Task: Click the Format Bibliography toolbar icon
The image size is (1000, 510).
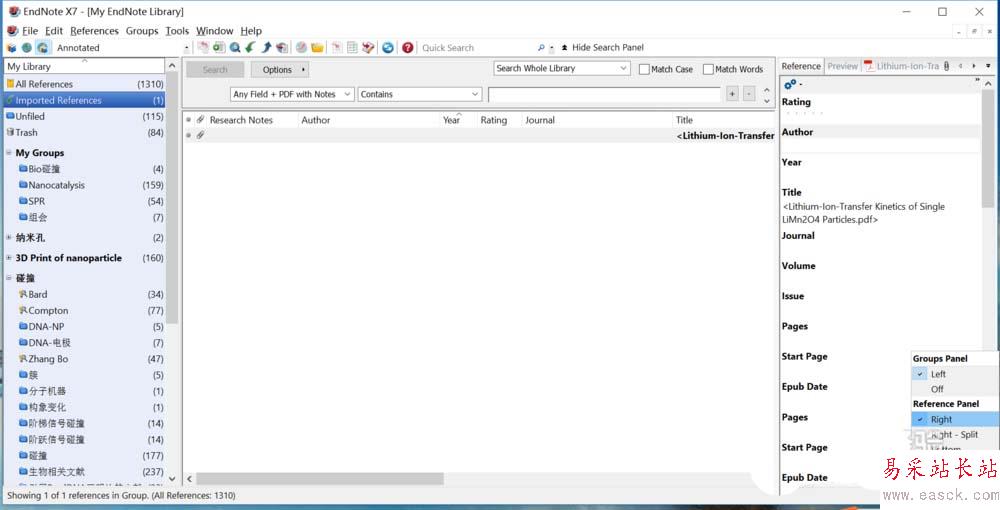Action: point(352,48)
